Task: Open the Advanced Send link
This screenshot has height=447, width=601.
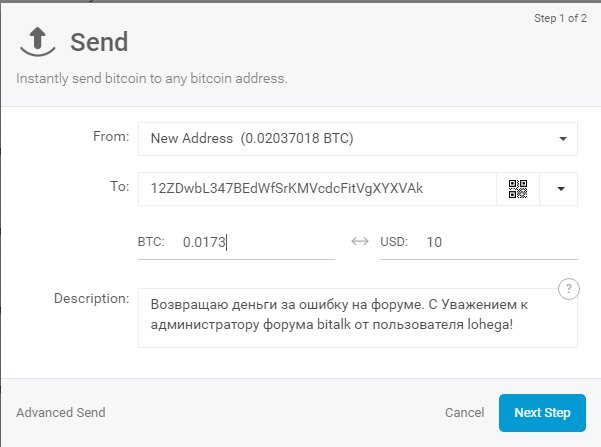Action: tap(61, 412)
